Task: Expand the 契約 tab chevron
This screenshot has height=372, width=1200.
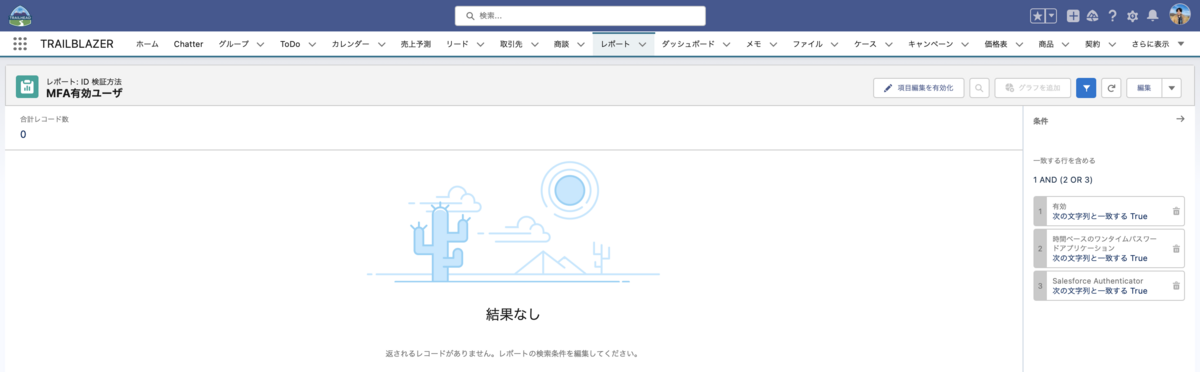Action: coord(1112,45)
